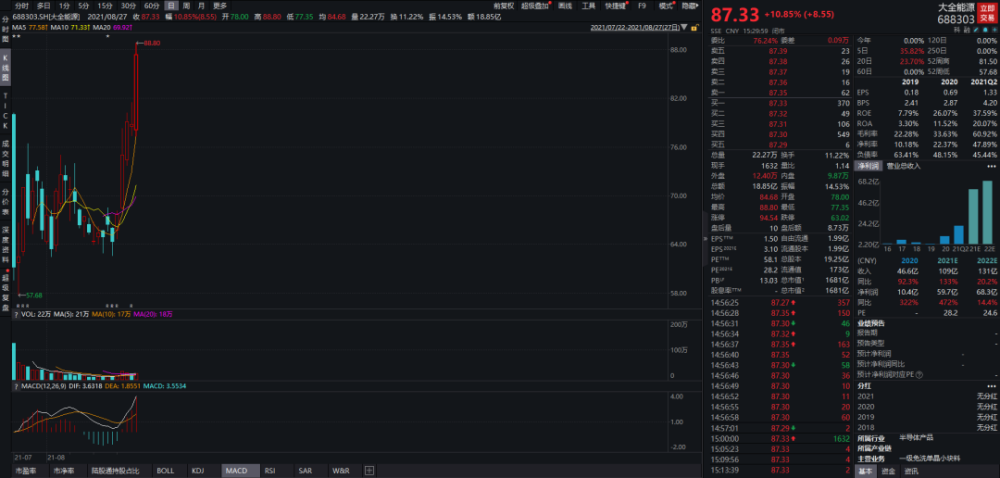1000x478 pixels.
Task: Open the K线图 sidebar view
Action: (5, 69)
